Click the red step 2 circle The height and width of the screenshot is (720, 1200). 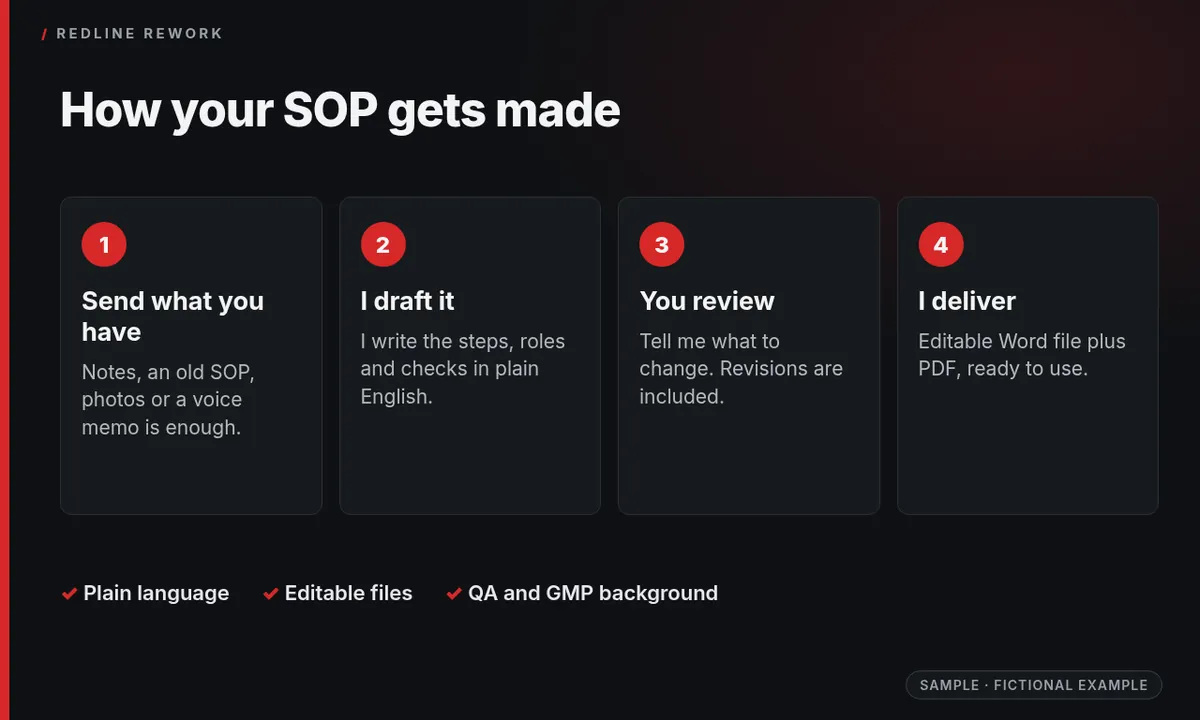383,244
